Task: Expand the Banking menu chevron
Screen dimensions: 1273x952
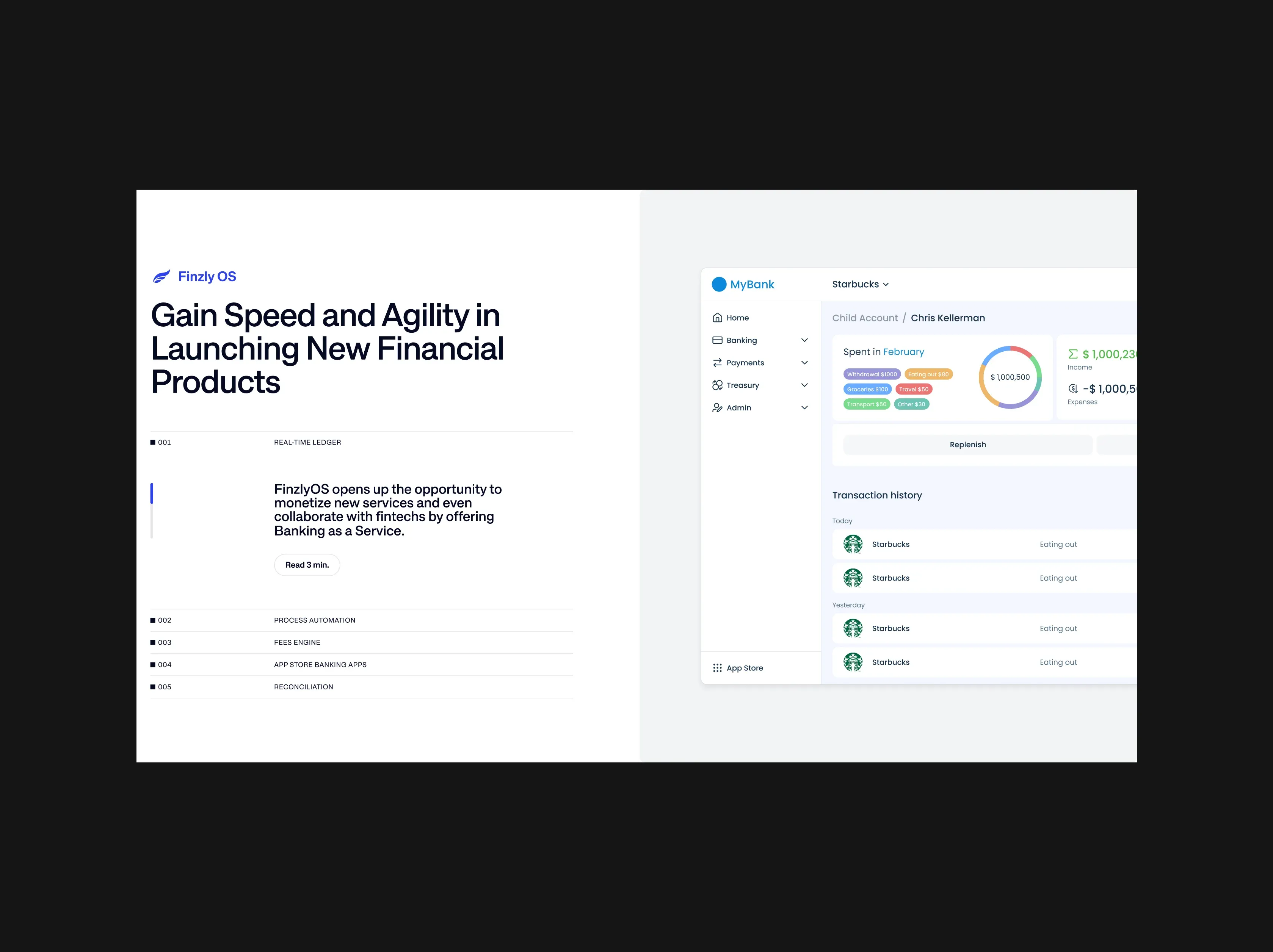Action: pyautogui.click(x=804, y=340)
